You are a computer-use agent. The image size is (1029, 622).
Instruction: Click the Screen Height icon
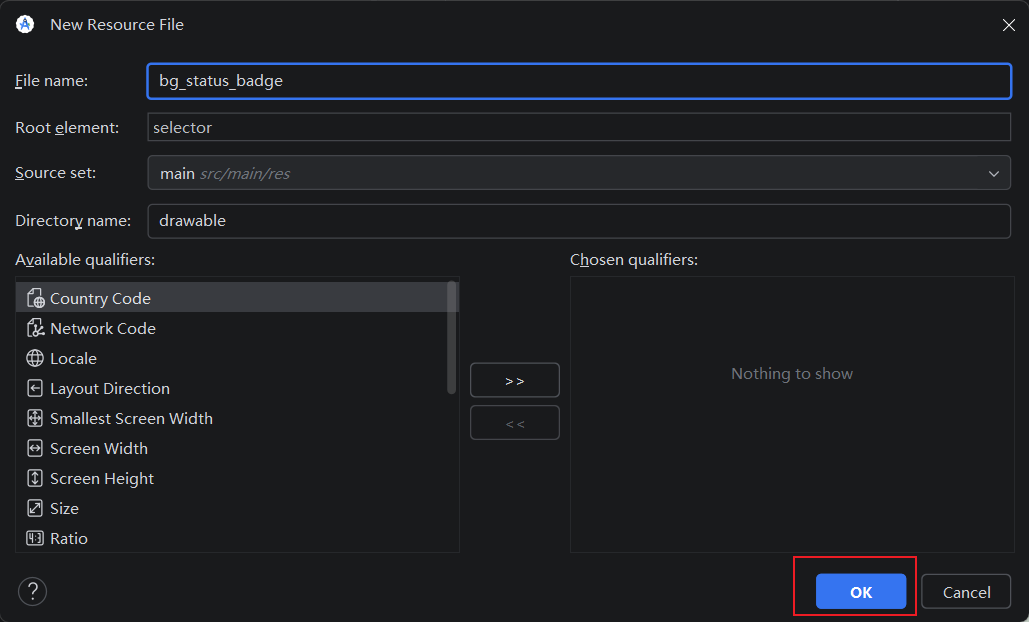[x=35, y=478]
